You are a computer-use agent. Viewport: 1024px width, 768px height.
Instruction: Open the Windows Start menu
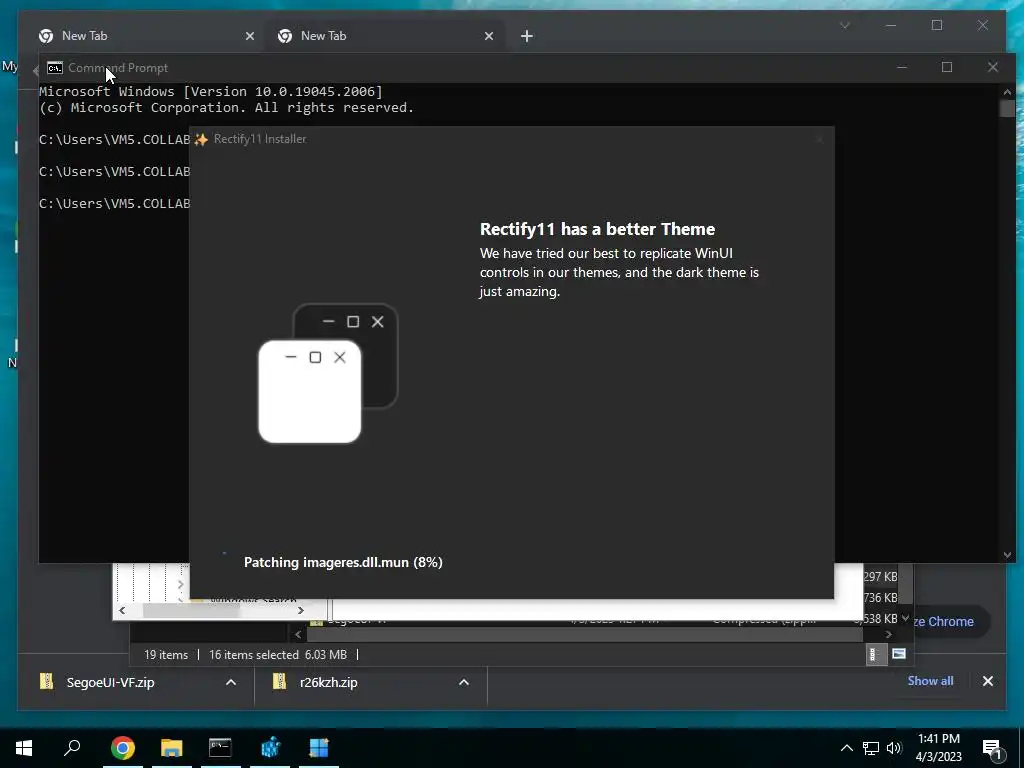24,748
